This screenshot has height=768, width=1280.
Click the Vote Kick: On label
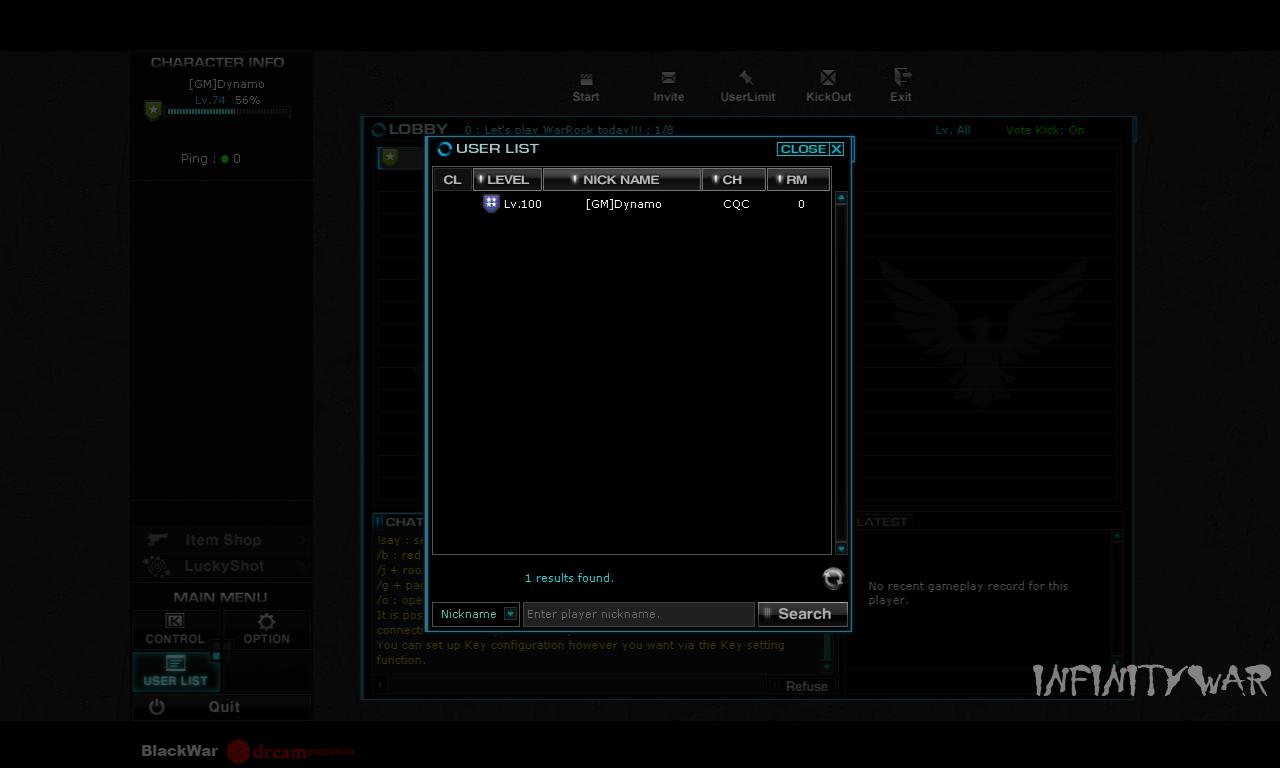[1045, 130]
